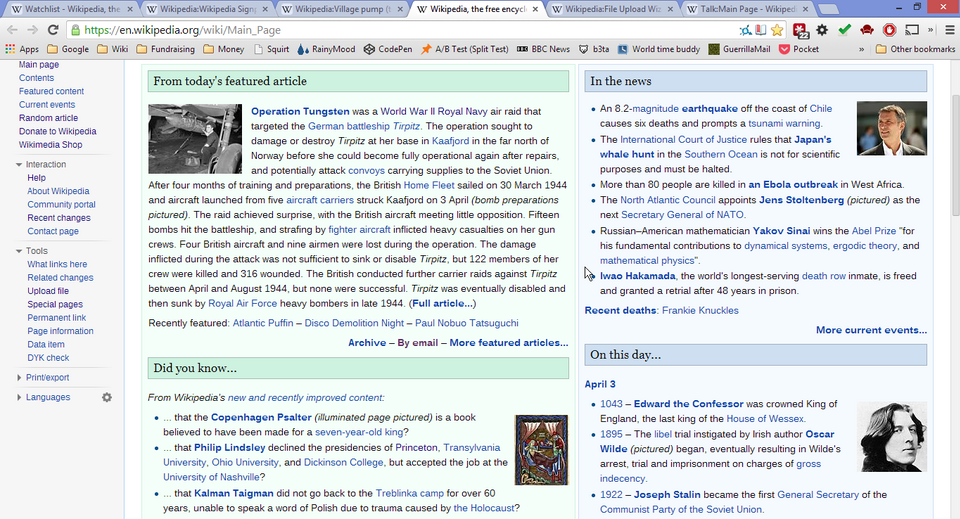Viewport: 960px width, 519px height.
Task: Open the Apps shortcut in bookmarks bar
Action: pyautogui.click(x=22, y=49)
